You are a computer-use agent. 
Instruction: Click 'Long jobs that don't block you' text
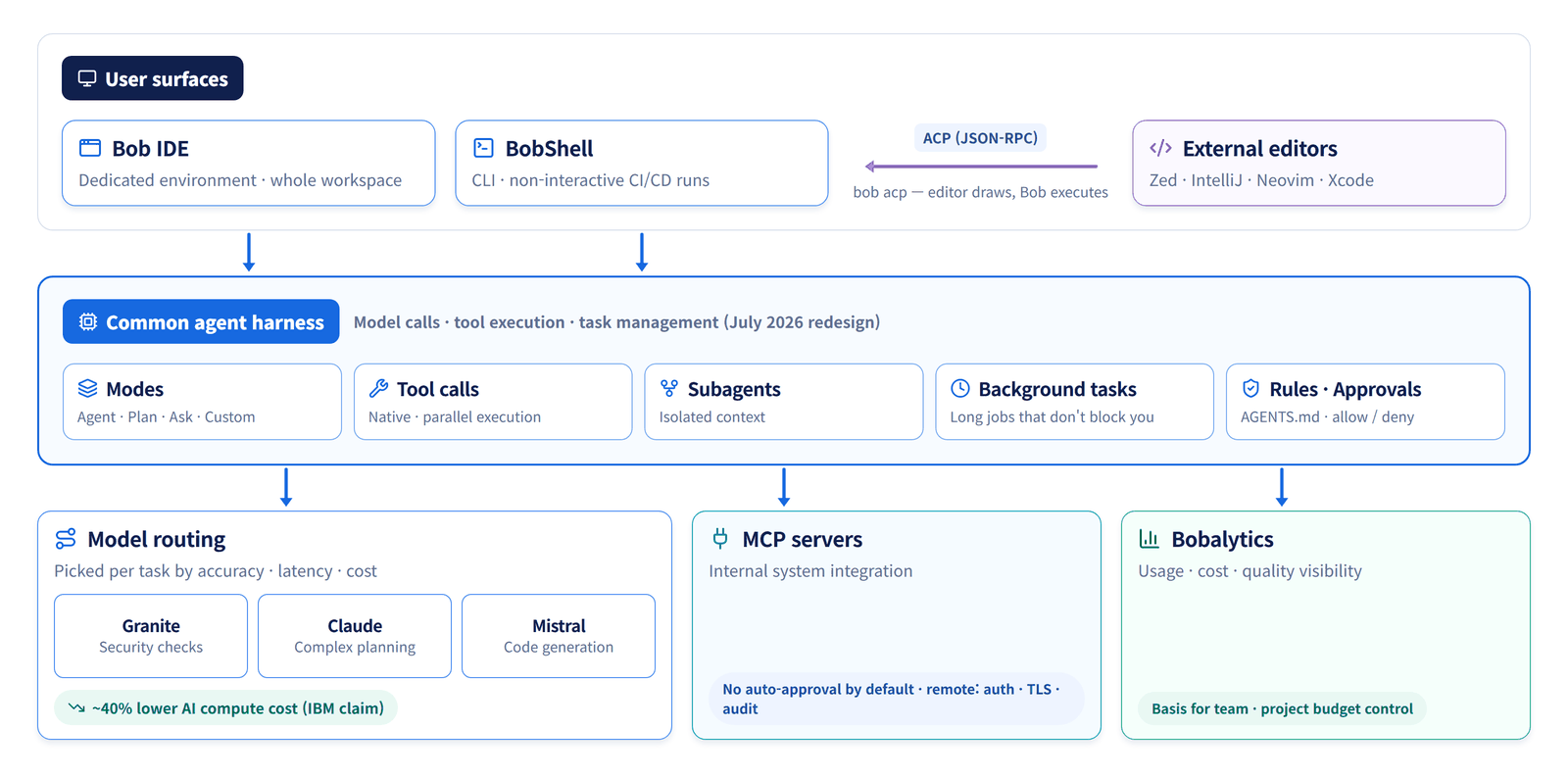tap(1052, 416)
